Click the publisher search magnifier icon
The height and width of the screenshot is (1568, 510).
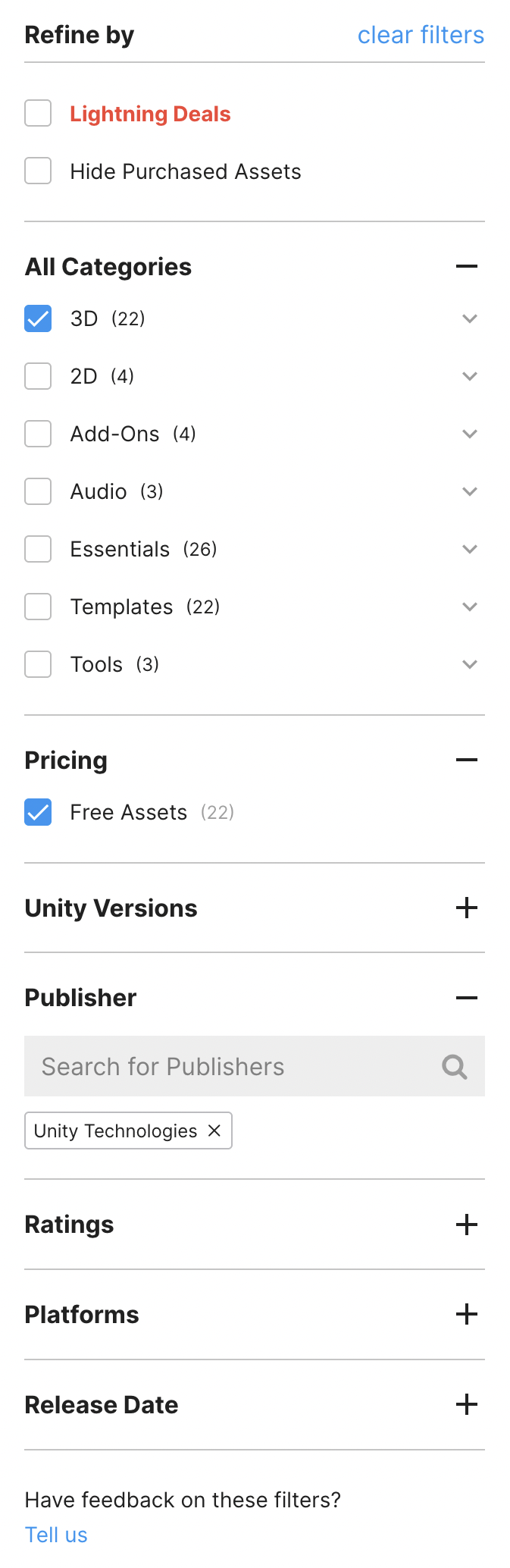click(x=455, y=1067)
